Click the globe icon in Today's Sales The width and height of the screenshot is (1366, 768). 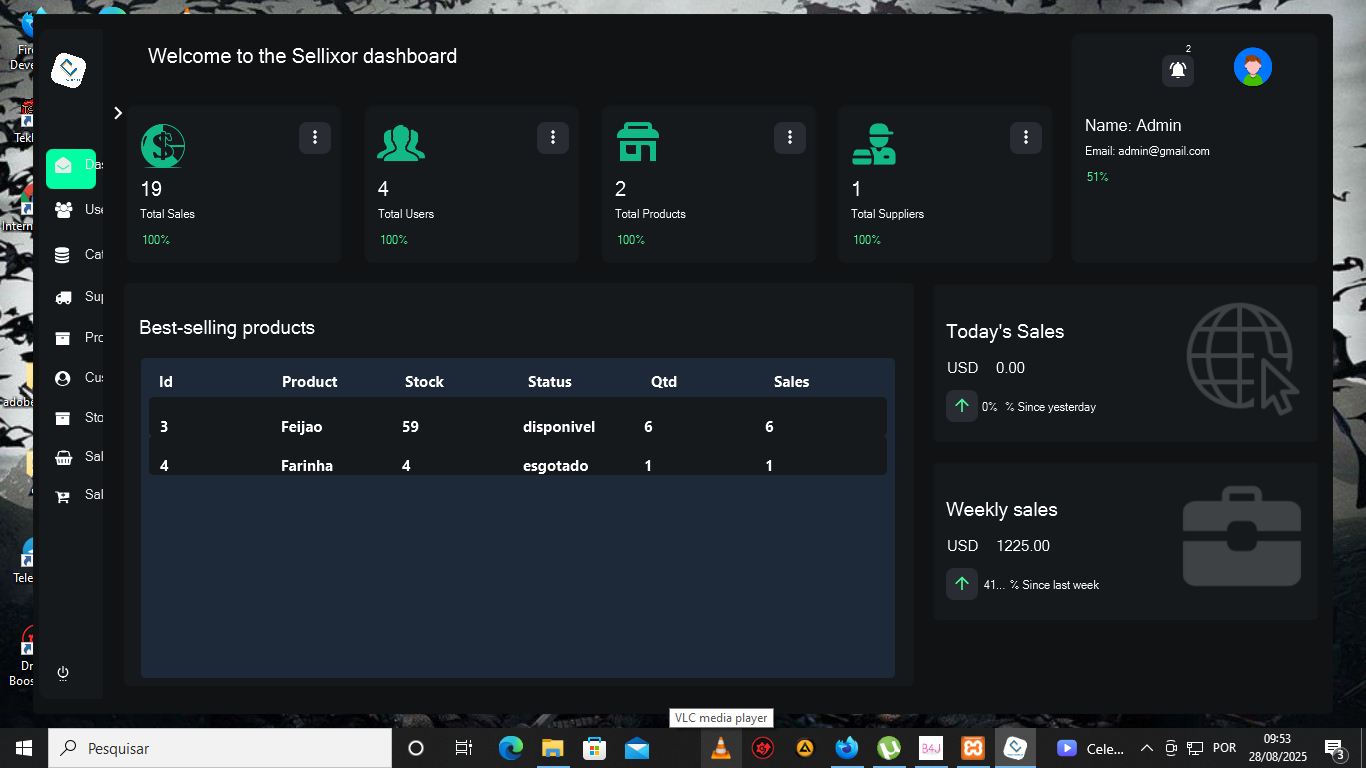[1243, 359]
